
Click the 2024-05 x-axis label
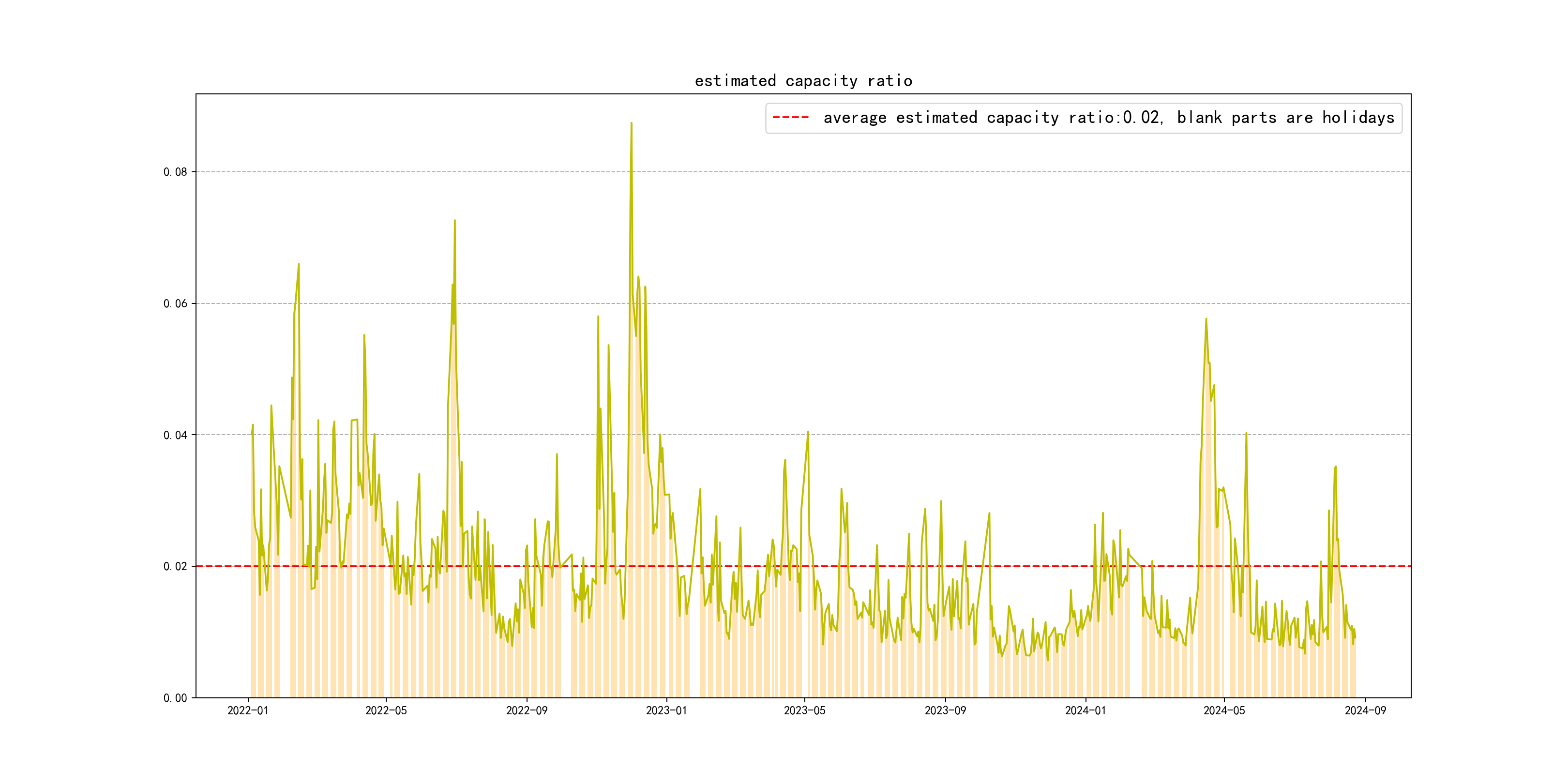tap(1224, 711)
